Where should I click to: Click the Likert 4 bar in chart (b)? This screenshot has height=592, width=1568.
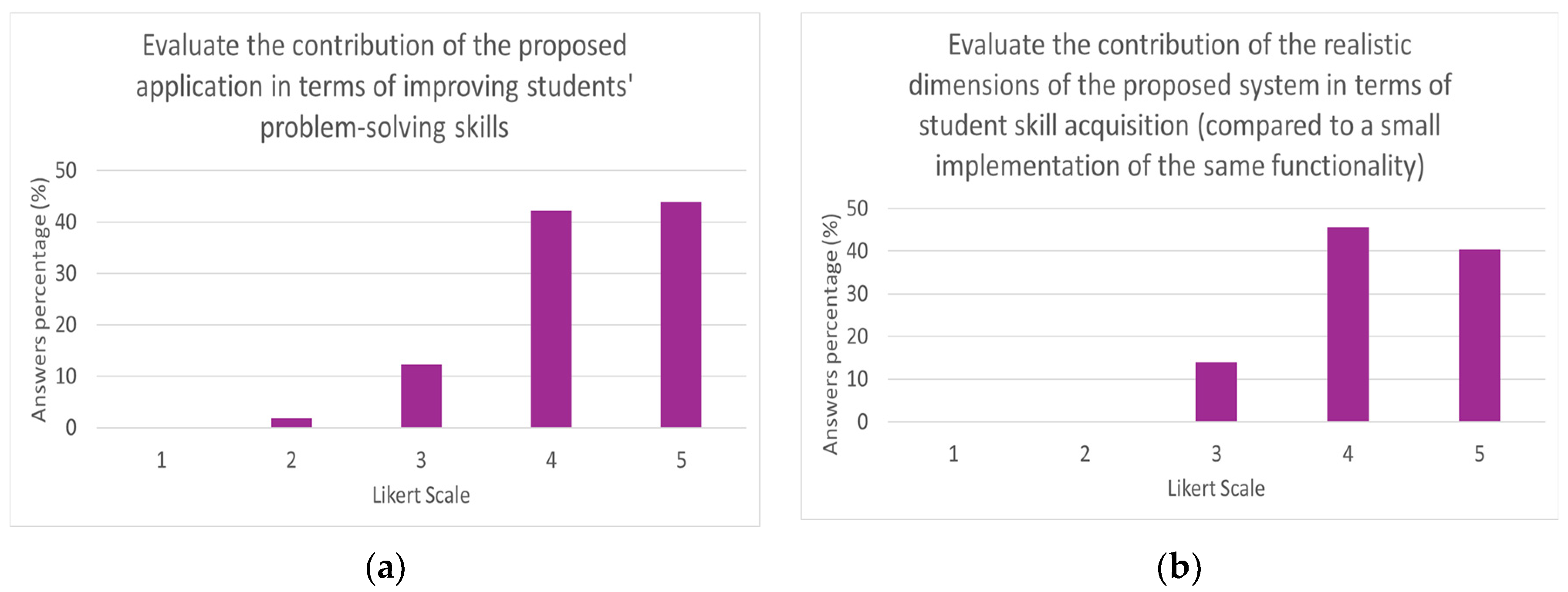(x=1348, y=324)
